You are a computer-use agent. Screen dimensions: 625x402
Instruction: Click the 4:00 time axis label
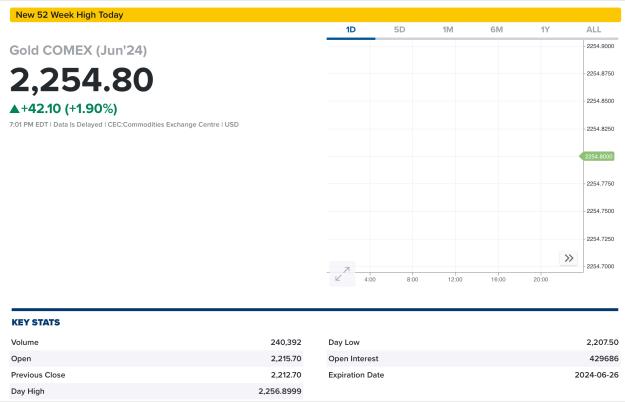[x=370, y=280]
